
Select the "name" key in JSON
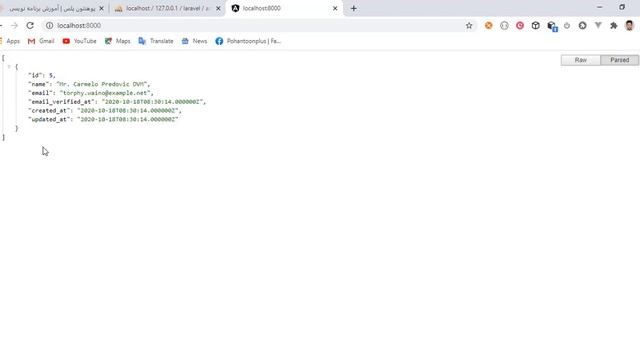[x=40, y=84]
